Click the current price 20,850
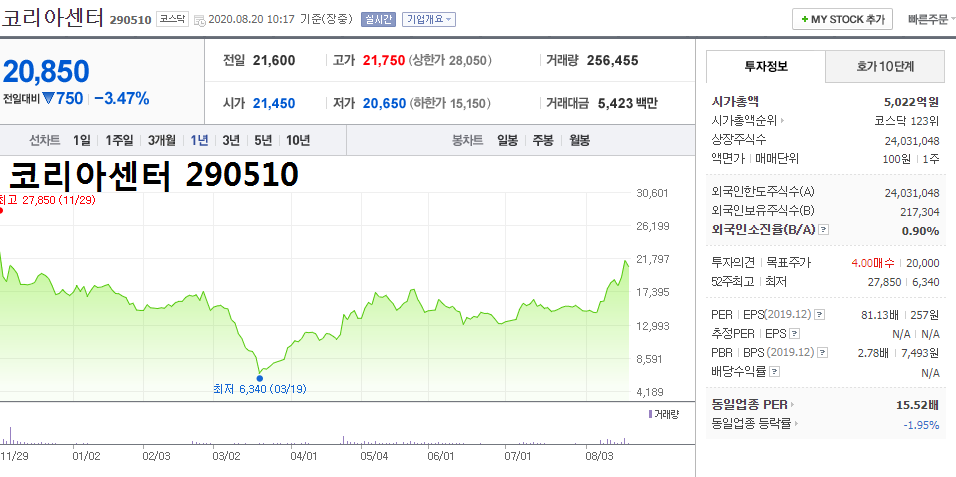This screenshot has width=956, height=477. (x=46, y=71)
